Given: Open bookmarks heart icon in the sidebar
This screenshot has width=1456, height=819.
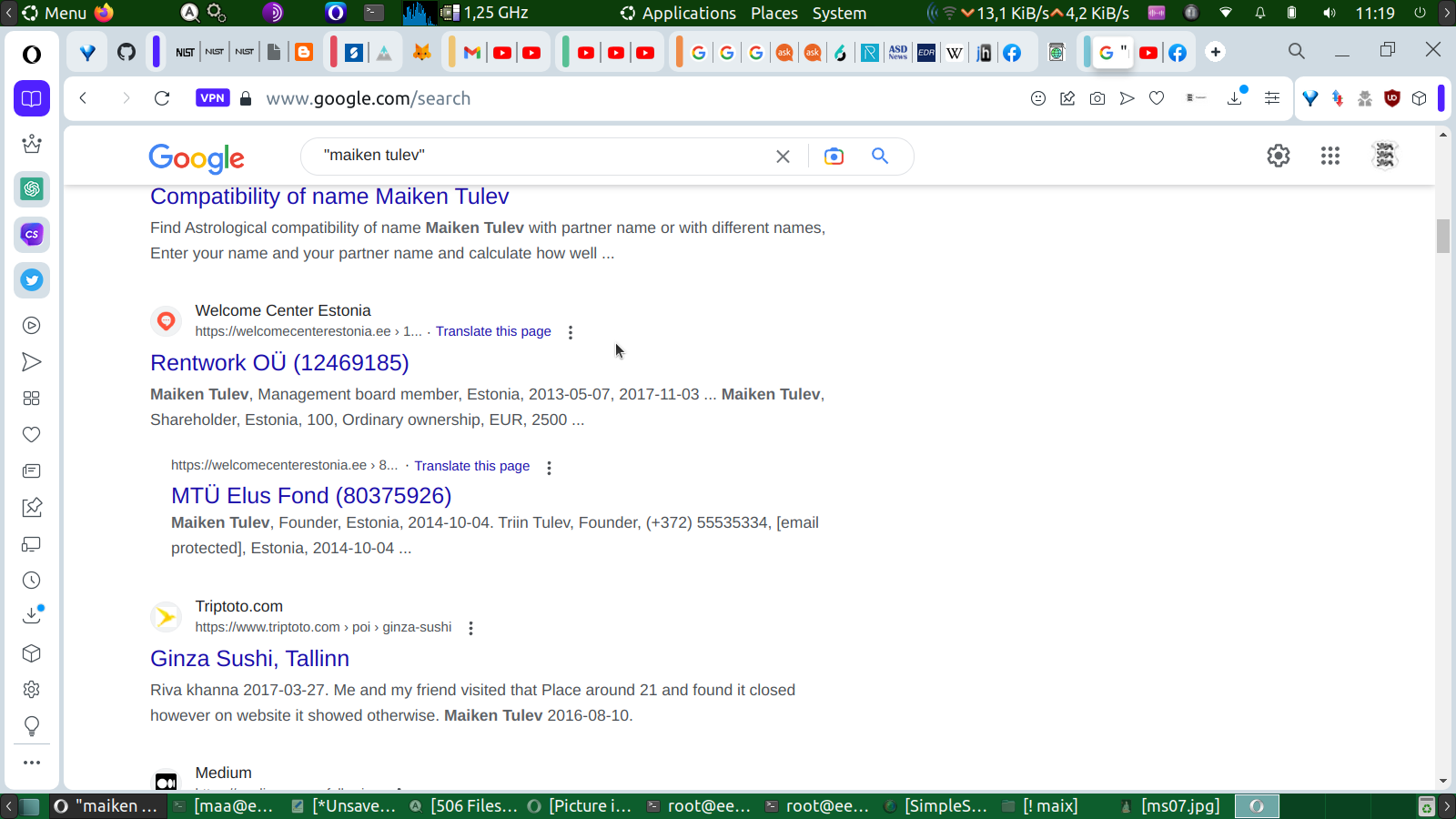Looking at the screenshot, I should pos(32,435).
